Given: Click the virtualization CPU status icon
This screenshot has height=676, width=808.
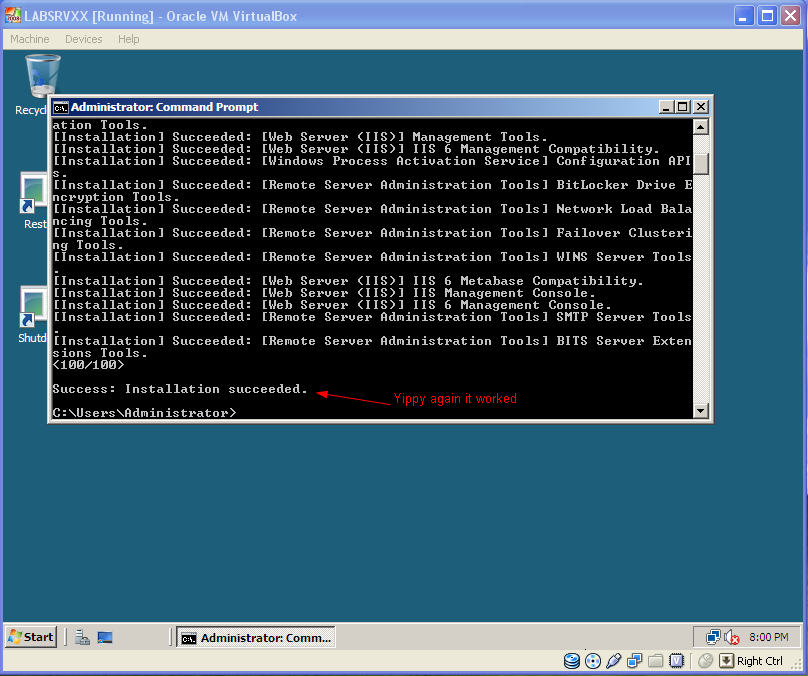Looking at the screenshot, I should [676, 661].
